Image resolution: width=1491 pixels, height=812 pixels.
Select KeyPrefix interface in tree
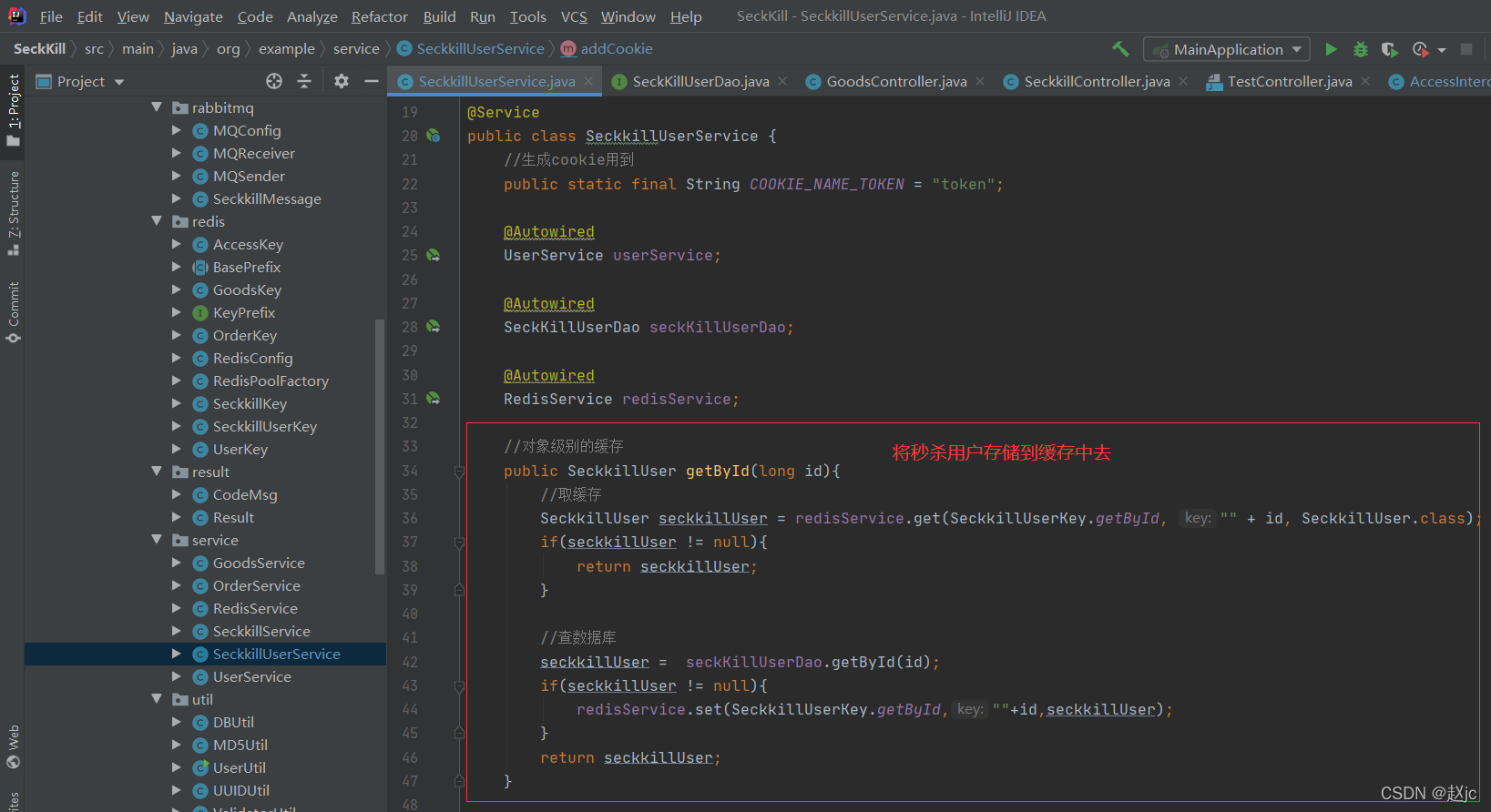[x=244, y=312]
